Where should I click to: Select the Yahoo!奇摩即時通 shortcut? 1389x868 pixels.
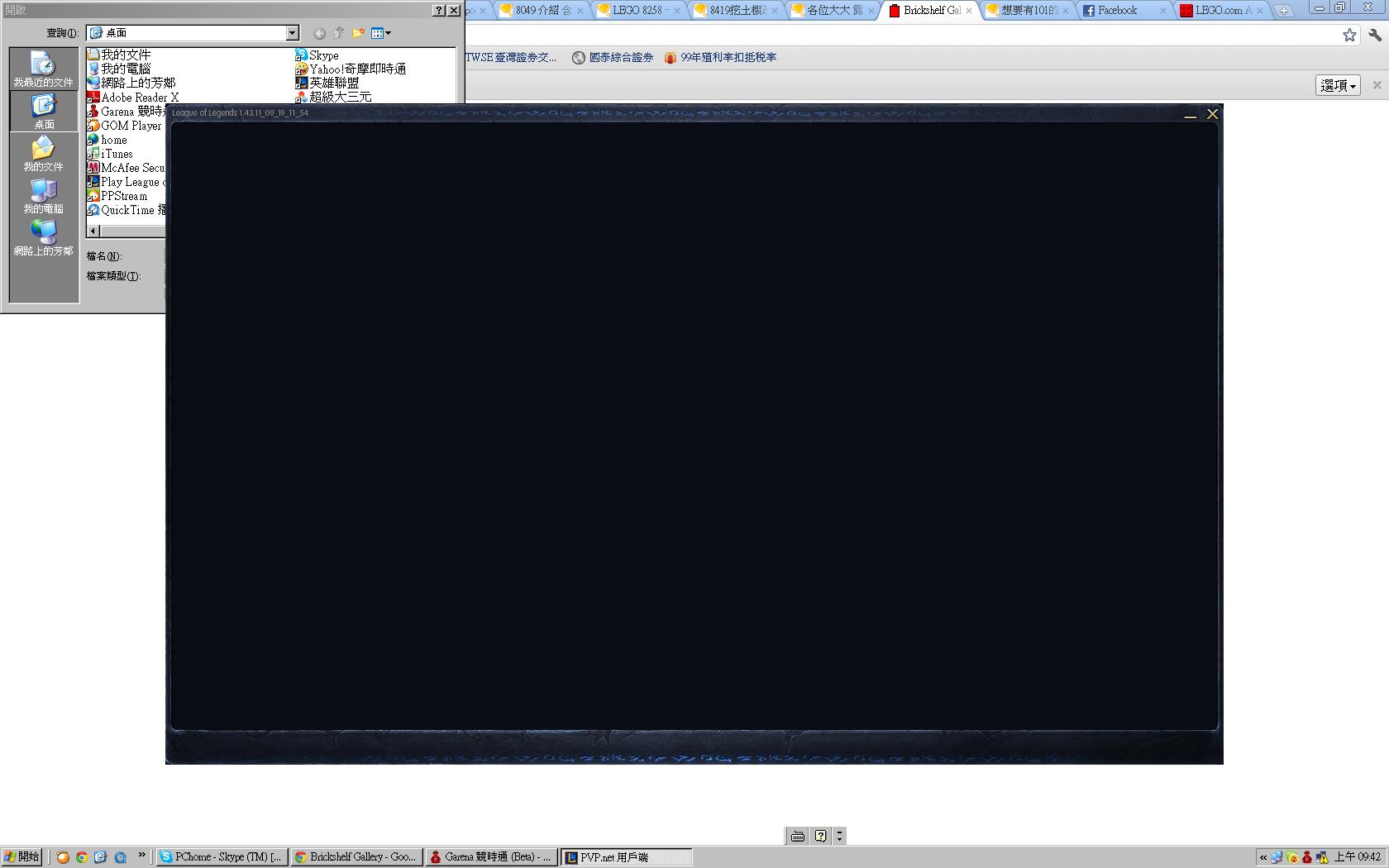[x=351, y=69]
